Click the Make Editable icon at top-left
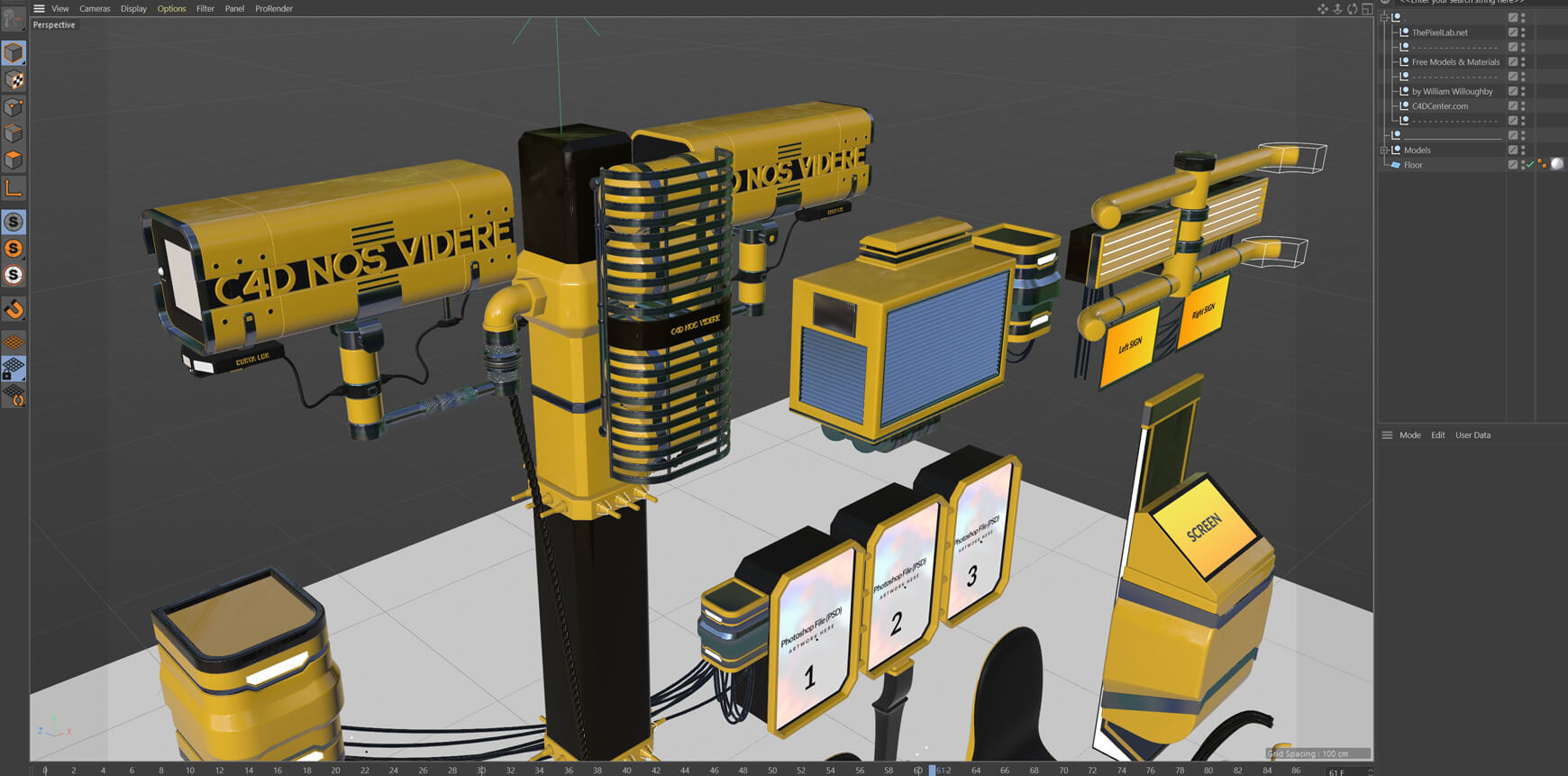1568x776 pixels. click(x=14, y=18)
